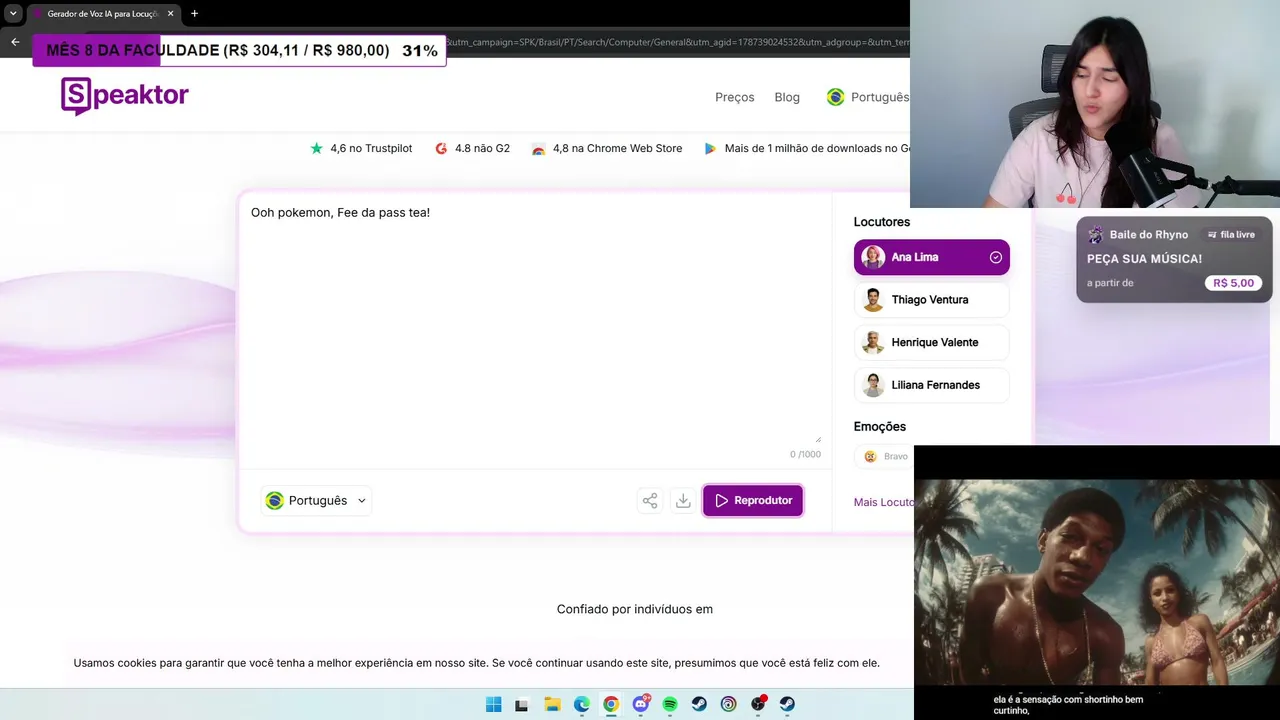The image size is (1280, 720).
Task: Click the 4,8 na Chrome Web Store rating
Action: click(x=607, y=148)
